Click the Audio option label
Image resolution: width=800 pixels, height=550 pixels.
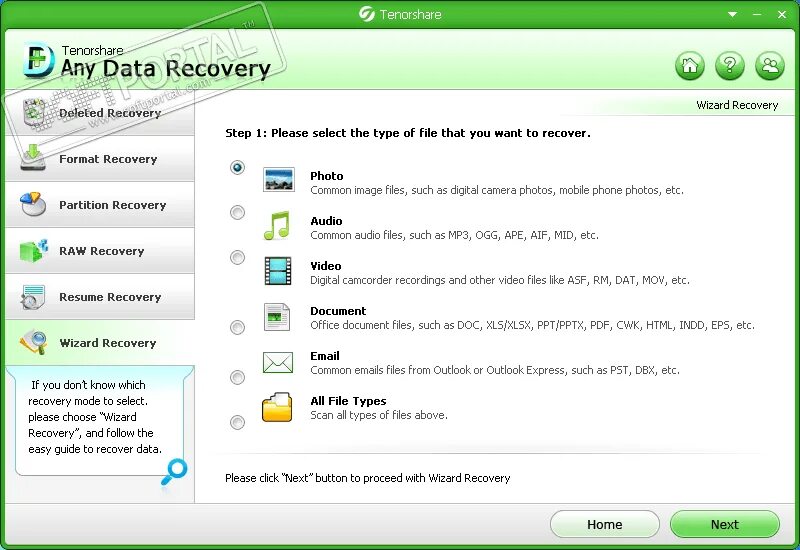click(x=326, y=221)
